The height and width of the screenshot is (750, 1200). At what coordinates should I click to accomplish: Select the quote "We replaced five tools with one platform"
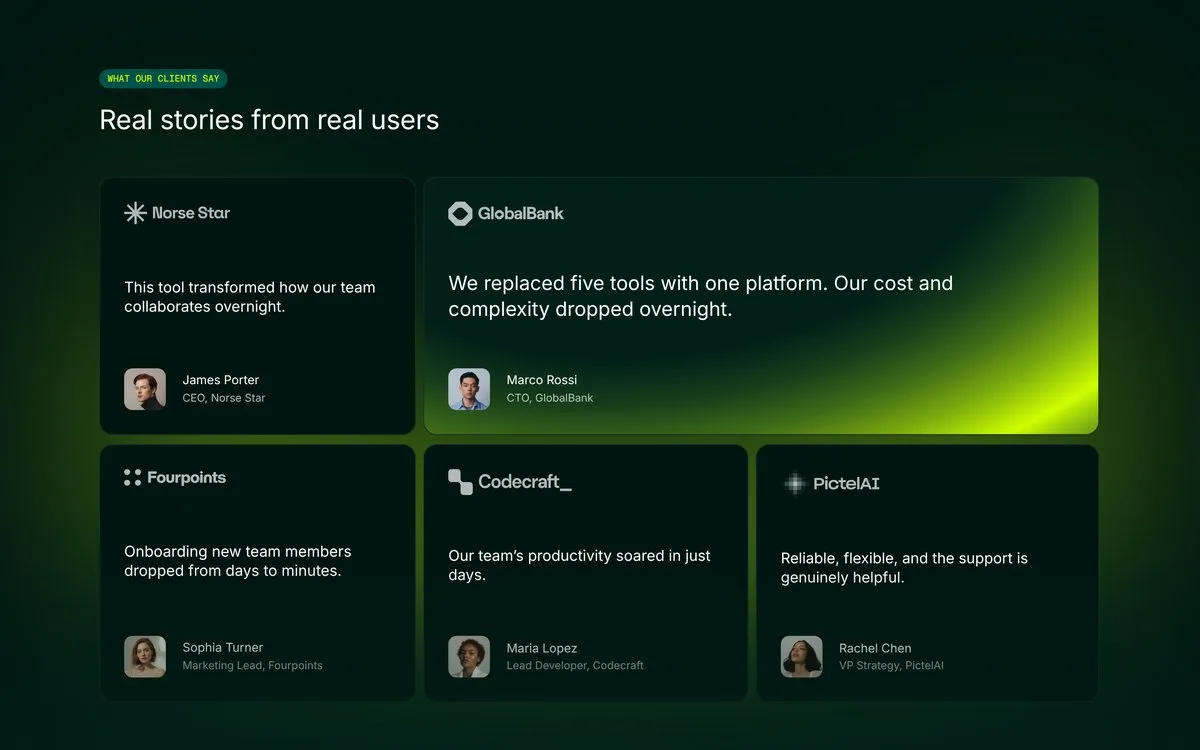pyautogui.click(x=638, y=283)
